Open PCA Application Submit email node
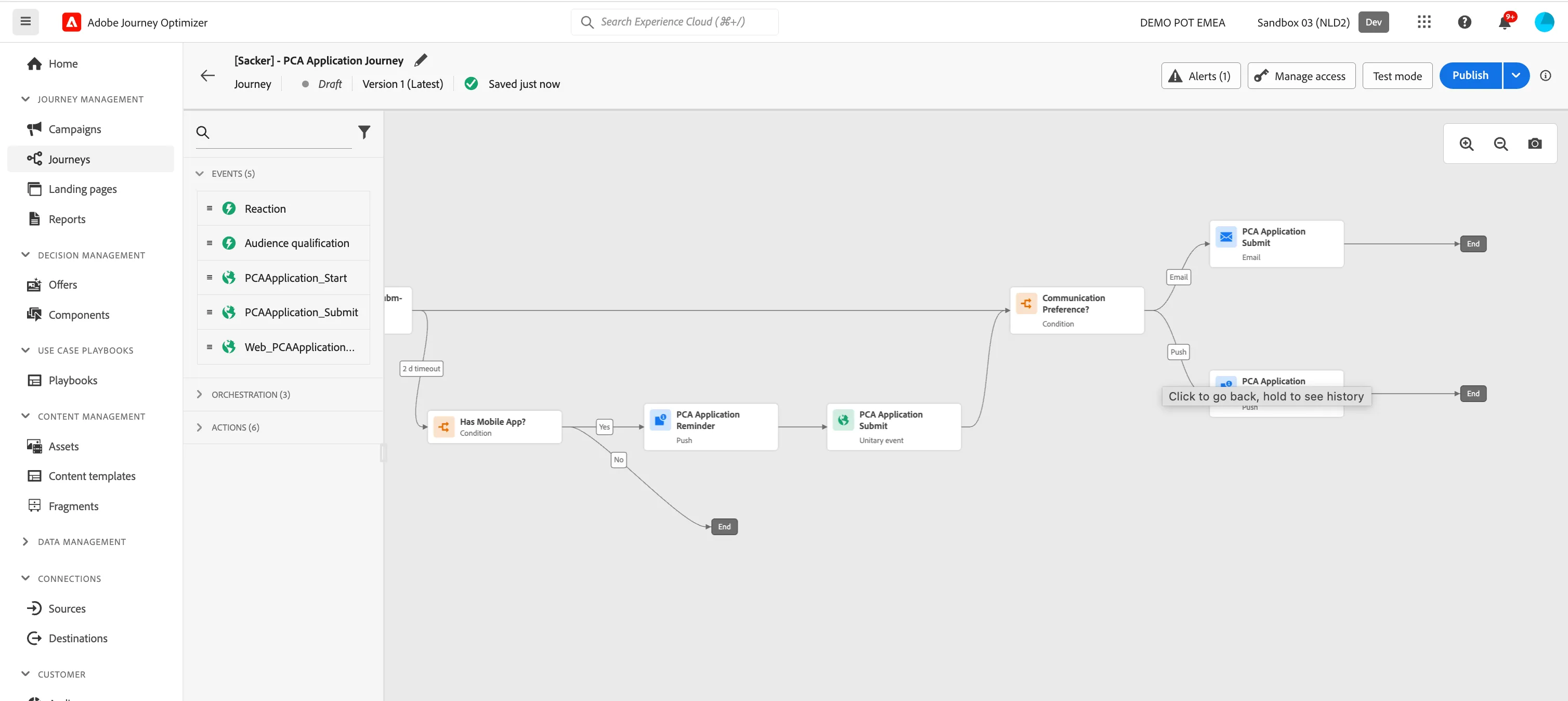The image size is (1568, 701). [x=1276, y=243]
